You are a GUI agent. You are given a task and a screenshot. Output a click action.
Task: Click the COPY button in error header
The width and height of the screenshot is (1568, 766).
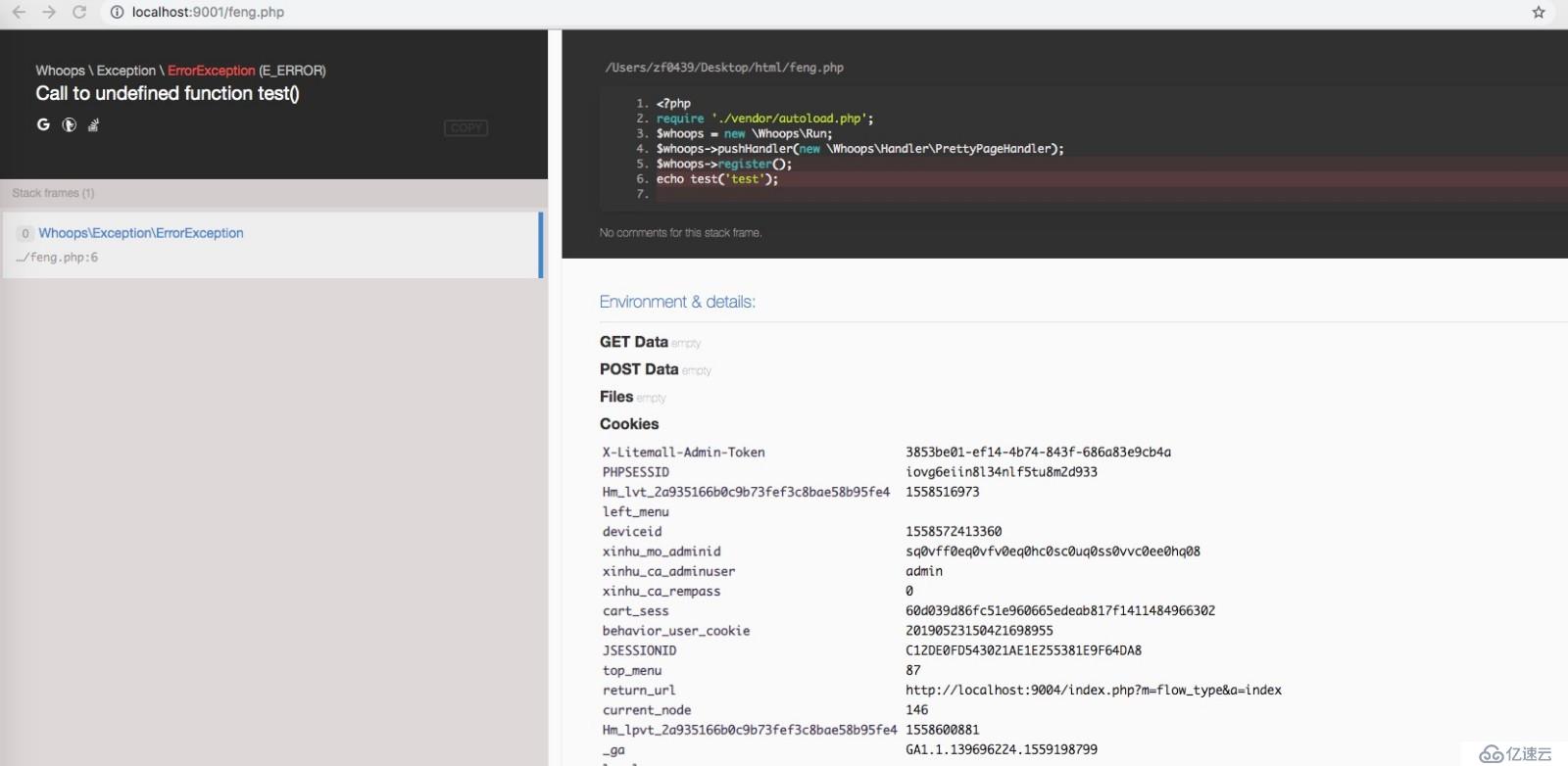tap(465, 127)
